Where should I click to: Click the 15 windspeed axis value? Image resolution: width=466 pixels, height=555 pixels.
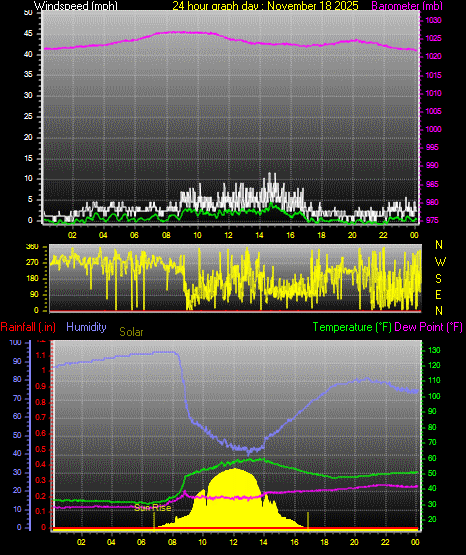coord(28,158)
